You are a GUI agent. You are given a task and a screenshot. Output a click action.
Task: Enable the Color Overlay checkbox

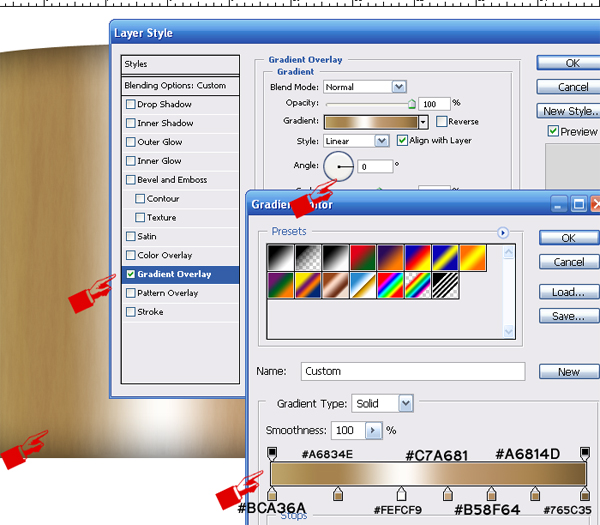point(130,255)
